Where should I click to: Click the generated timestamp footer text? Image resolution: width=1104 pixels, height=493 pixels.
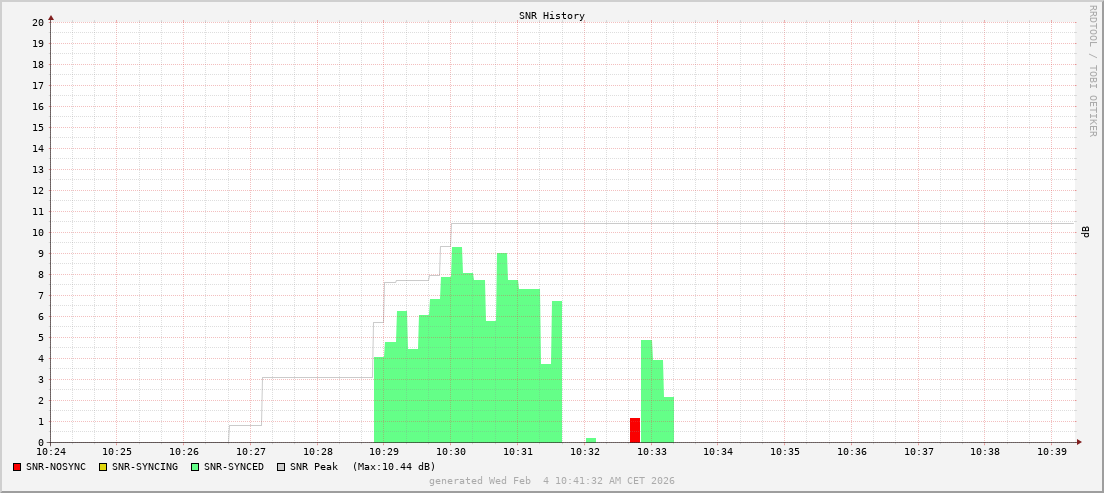552,481
